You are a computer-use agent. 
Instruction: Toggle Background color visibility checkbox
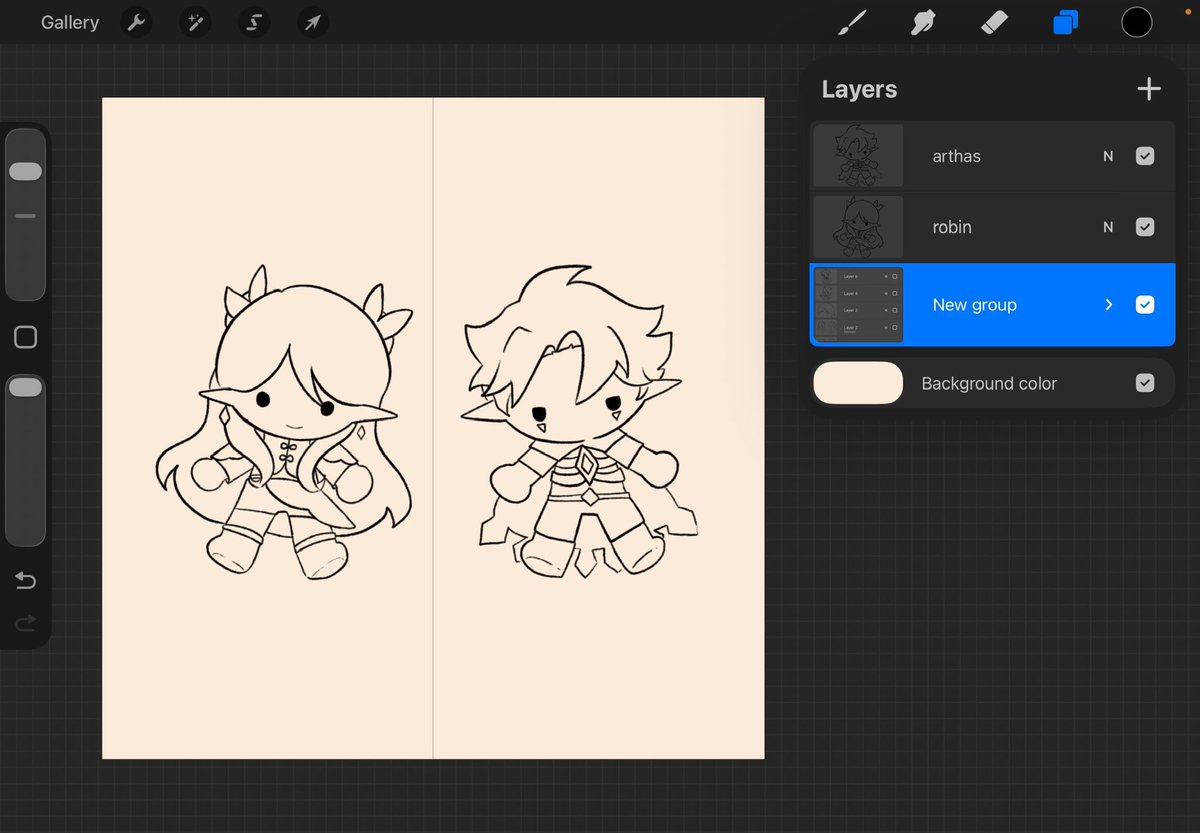coord(1146,383)
